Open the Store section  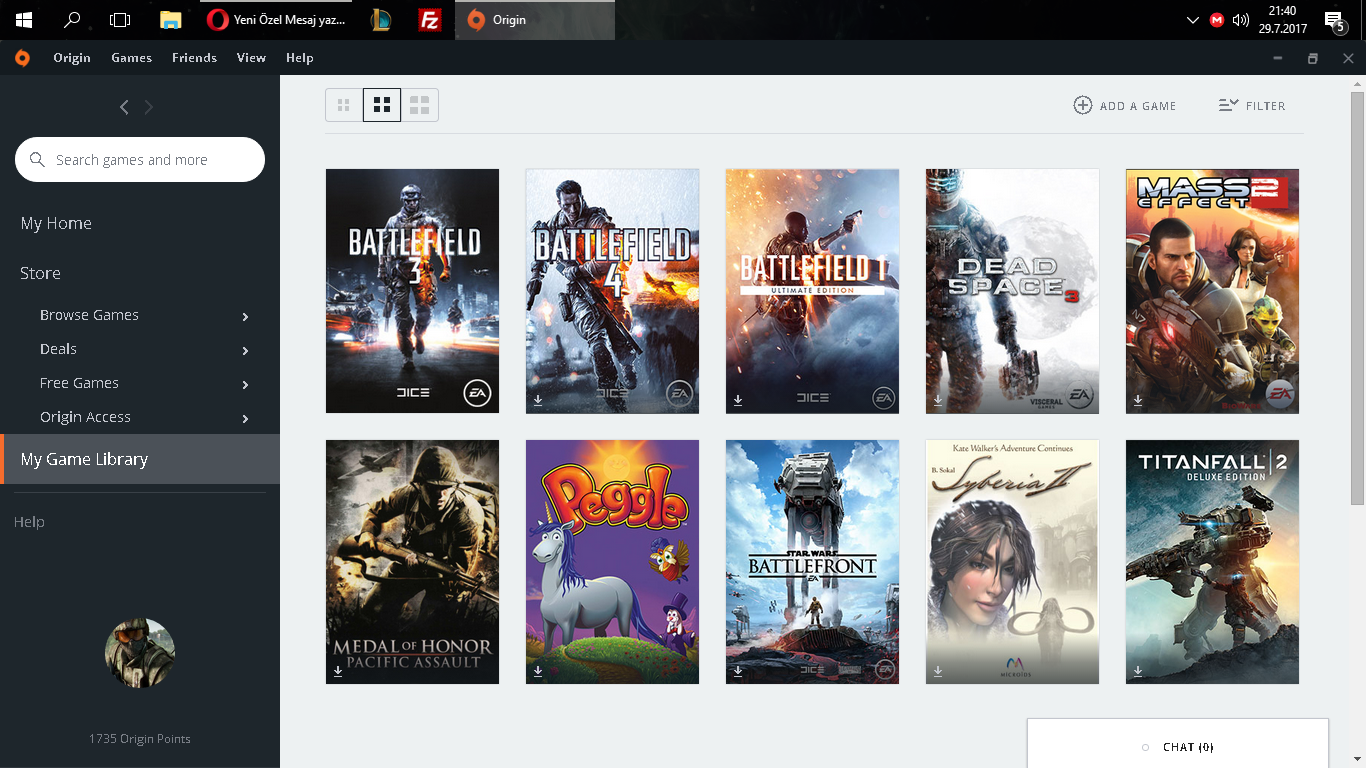click(x=40, y=273)
